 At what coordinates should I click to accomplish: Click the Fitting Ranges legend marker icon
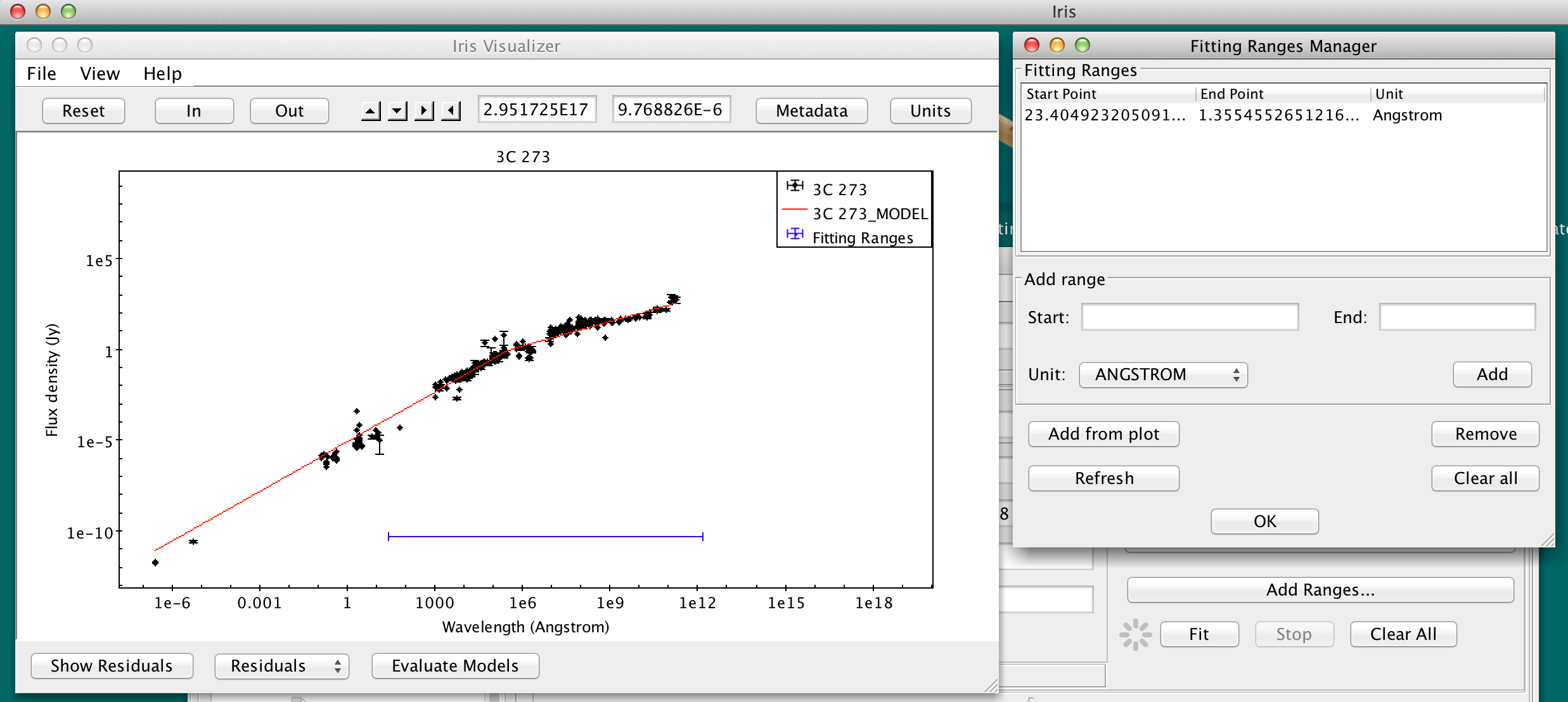(x=795, y=234)
